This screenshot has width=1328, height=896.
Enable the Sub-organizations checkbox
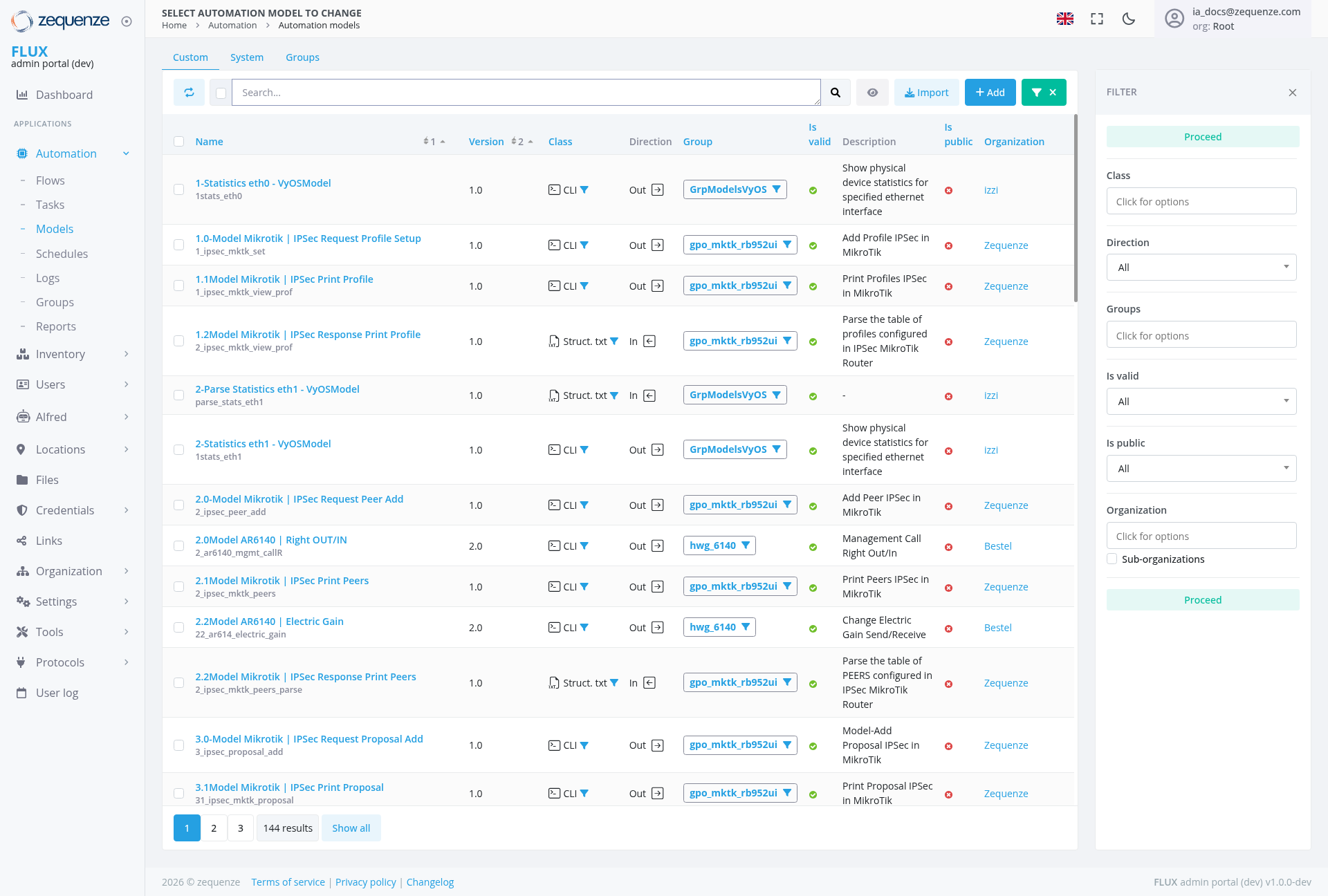point(1112,559)
